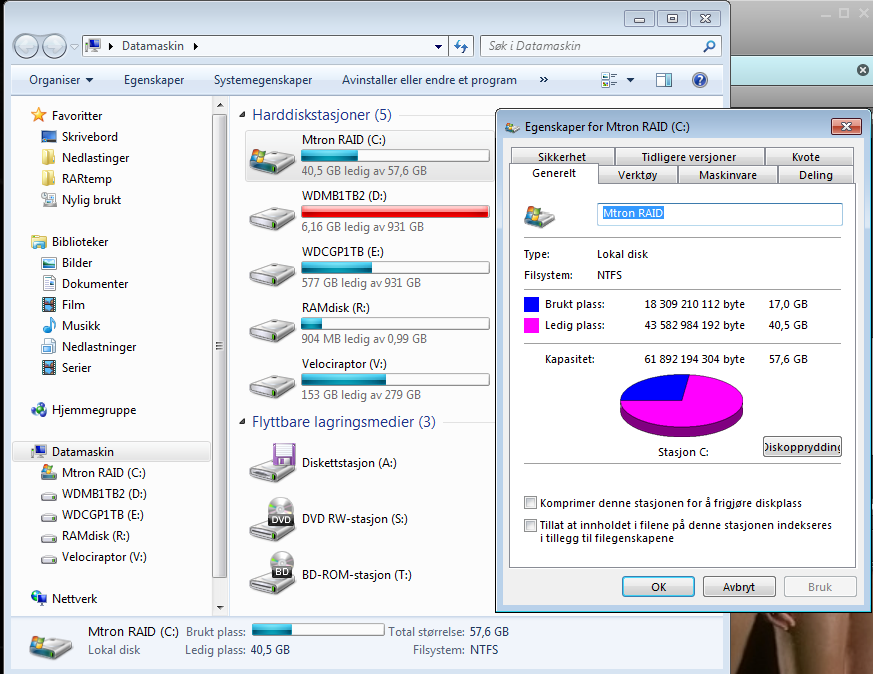Click the Back navigation arrow button
Image resolution: width=875 pixels, height=674 pixels.
pos(26,46)
